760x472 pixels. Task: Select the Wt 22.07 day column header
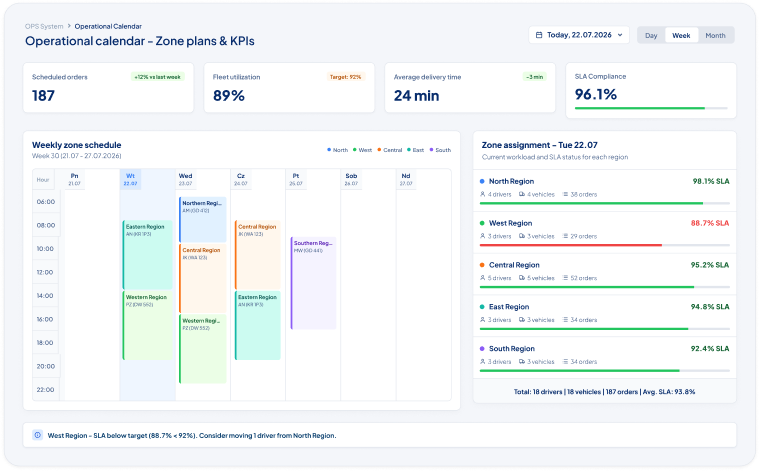(130, 179)
